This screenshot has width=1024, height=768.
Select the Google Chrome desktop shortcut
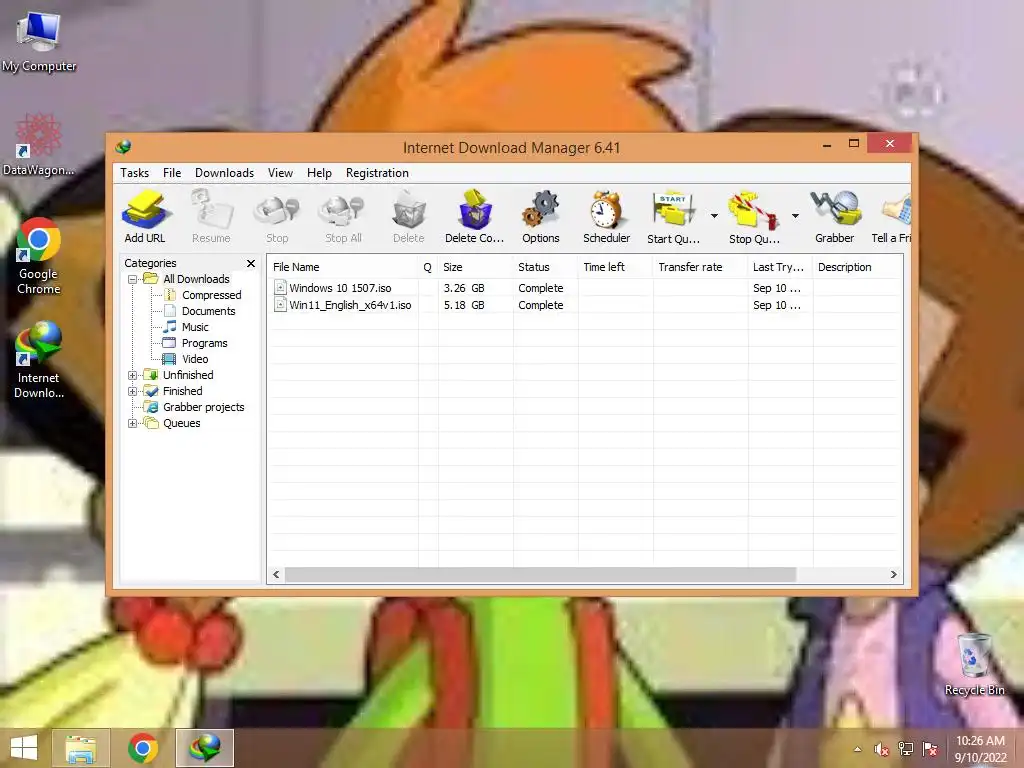pyautogui.click(x=39, y=256)
